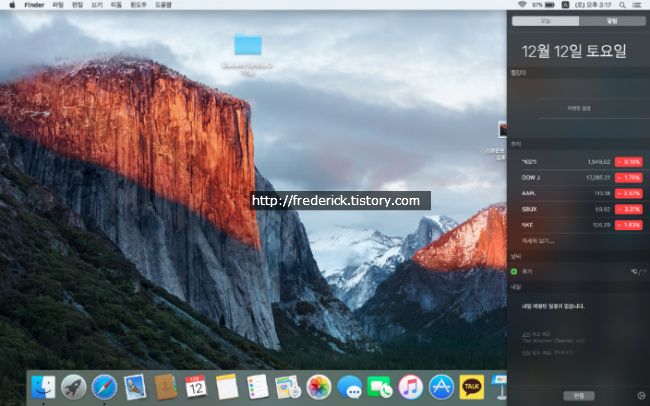This screenshot has height=406, width=650.
Task: Open the 도움말 menu
Action: click(163, 5)
